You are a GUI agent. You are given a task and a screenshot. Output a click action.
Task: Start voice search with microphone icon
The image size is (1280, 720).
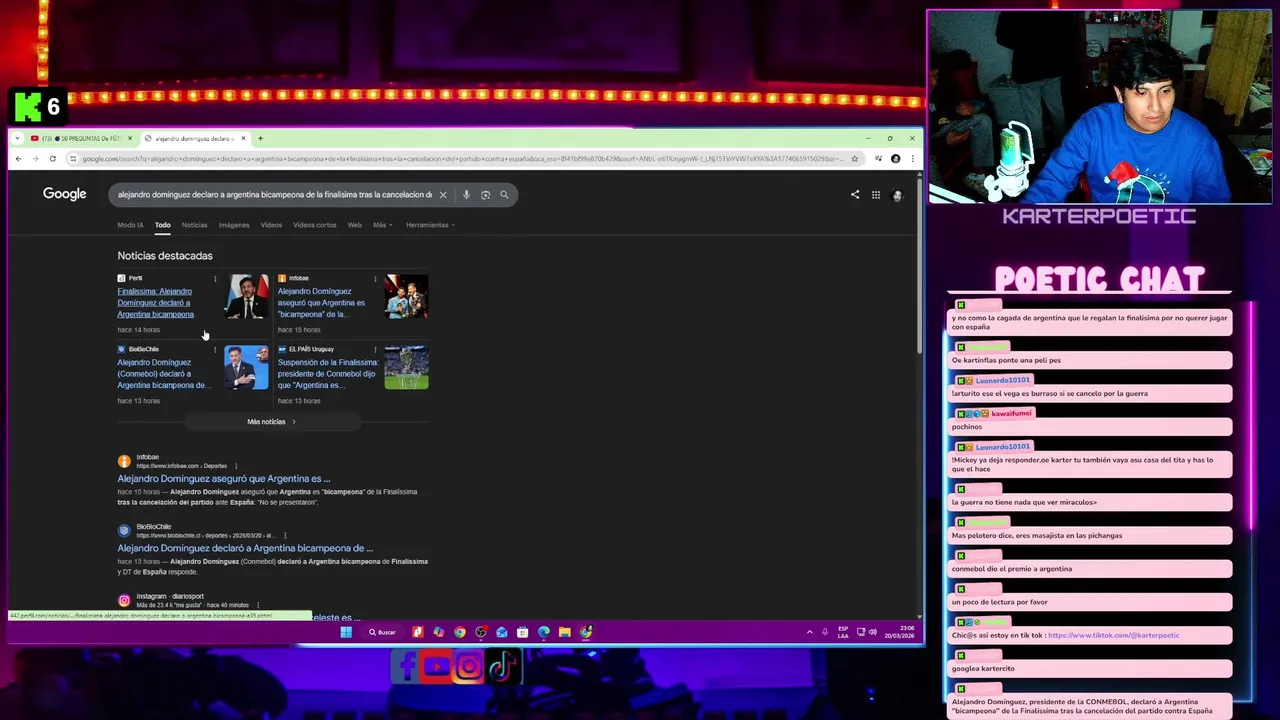point(466,195)
